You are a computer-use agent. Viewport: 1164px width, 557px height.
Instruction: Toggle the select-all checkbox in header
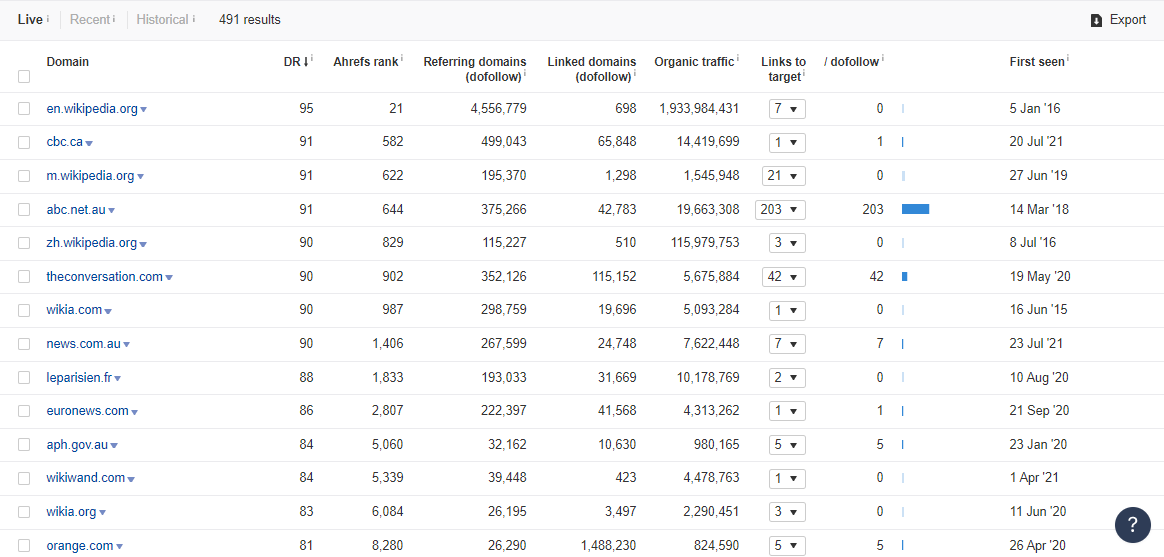[24, 76]
